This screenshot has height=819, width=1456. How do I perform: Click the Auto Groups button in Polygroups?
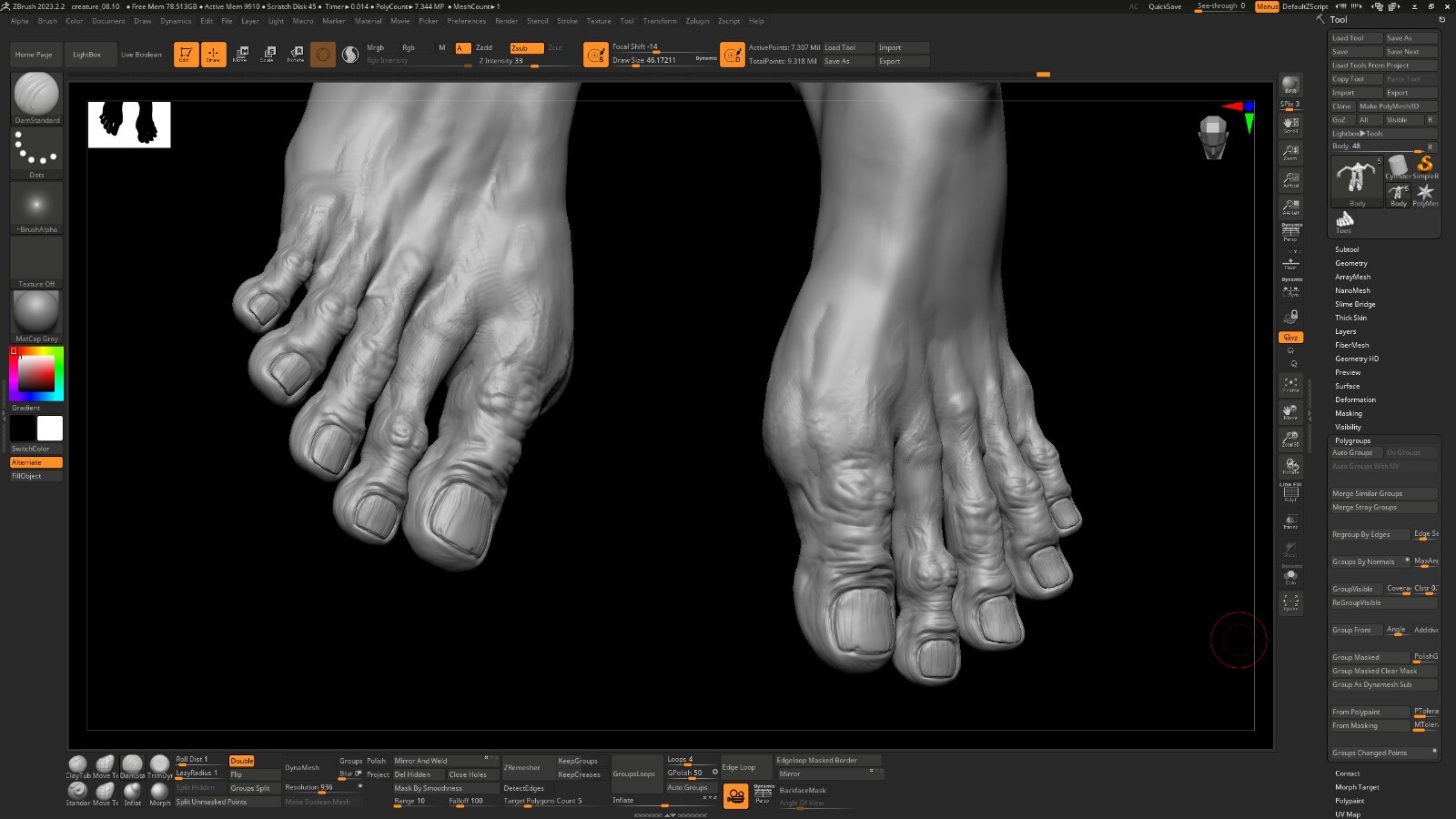pos(1353,452)
